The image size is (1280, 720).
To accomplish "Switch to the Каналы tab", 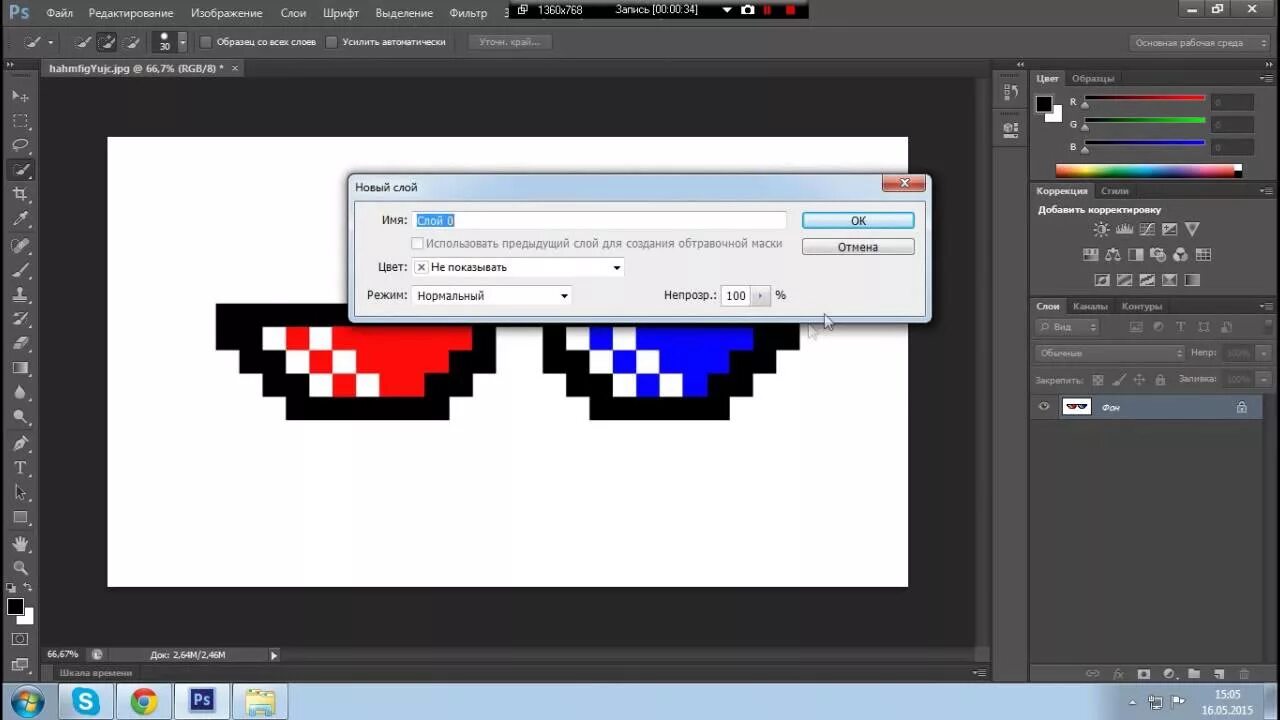I will pyautogui.click(x=1090, y=306).
